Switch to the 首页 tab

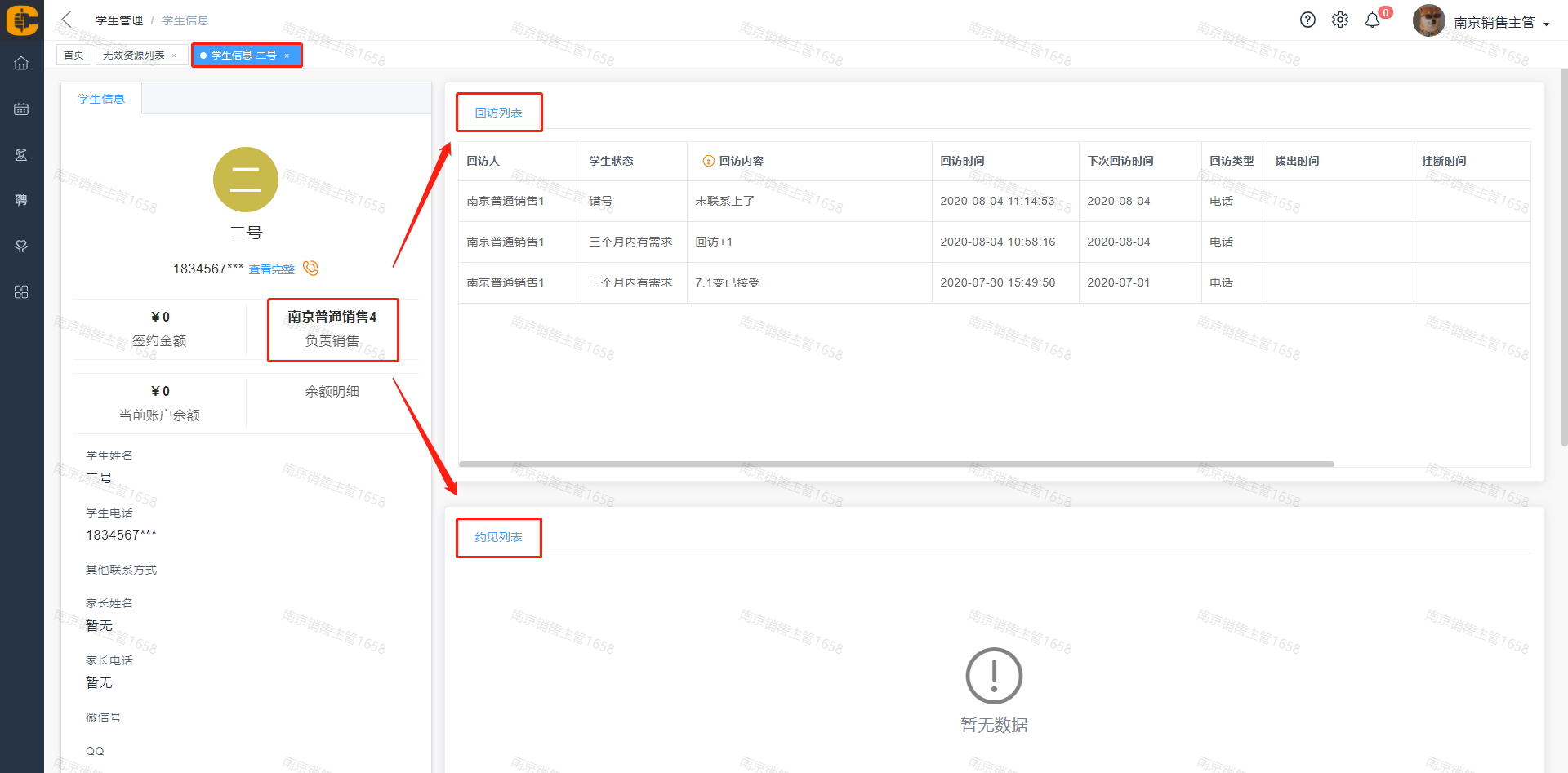pos(73,56)
